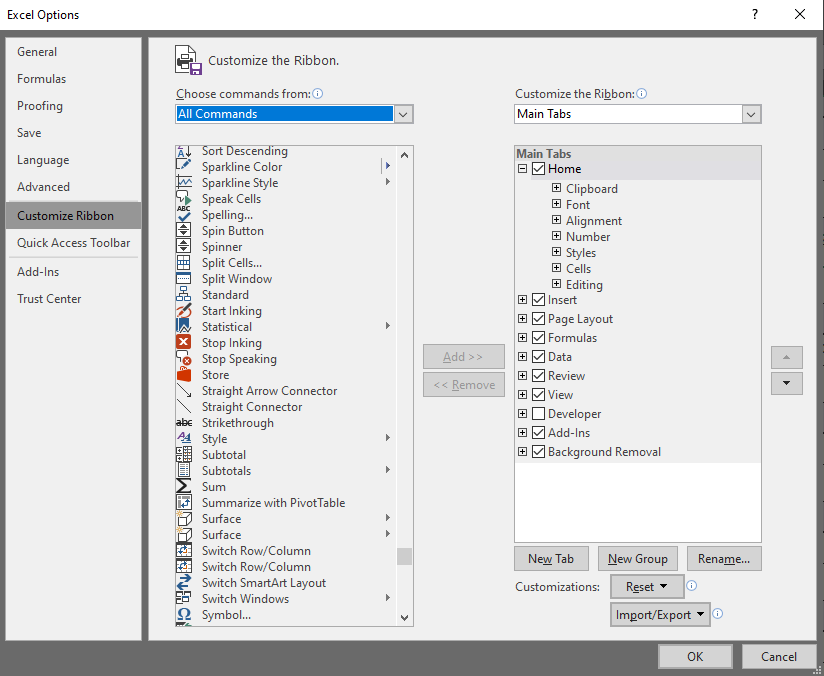Click the move-down arrow beside the tabs list

point(787,383)
